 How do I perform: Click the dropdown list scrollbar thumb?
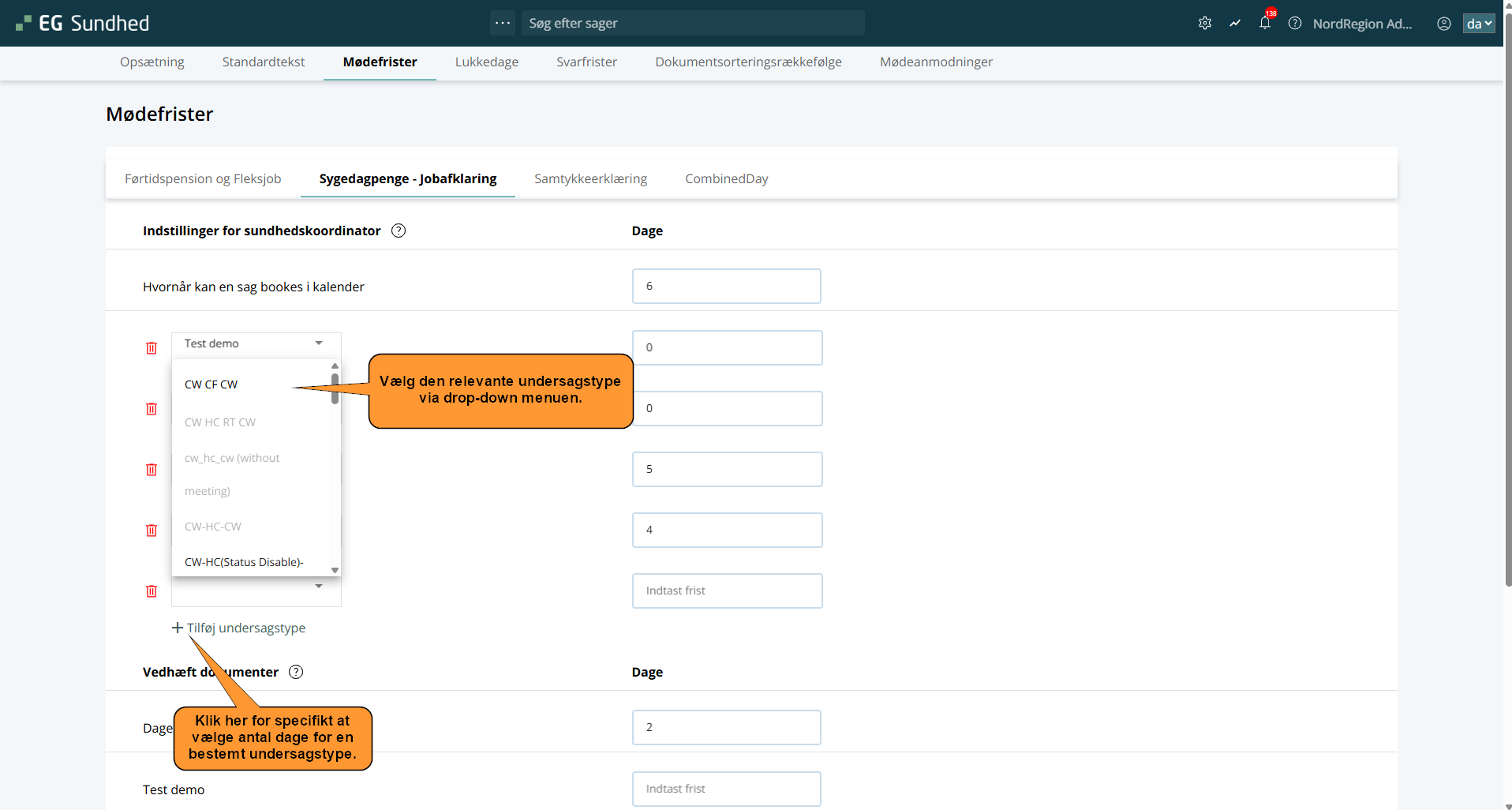[335, 388]
